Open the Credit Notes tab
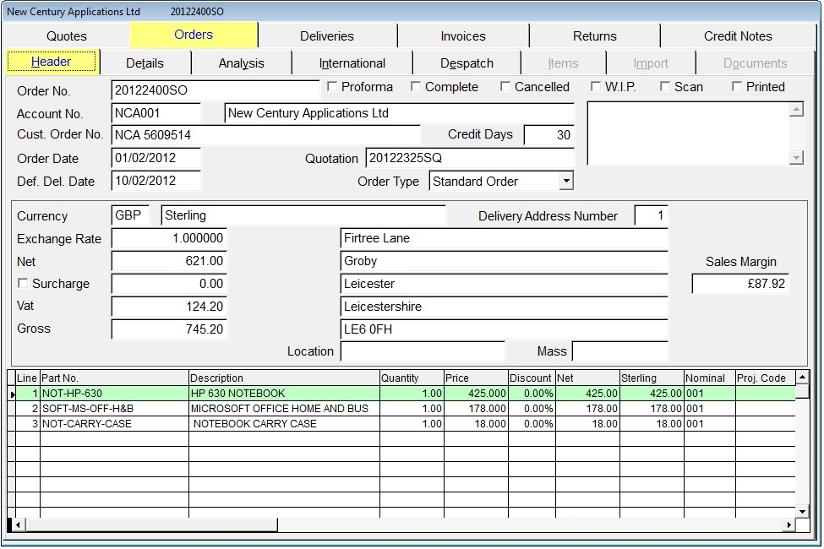 [x=737, y=36]
